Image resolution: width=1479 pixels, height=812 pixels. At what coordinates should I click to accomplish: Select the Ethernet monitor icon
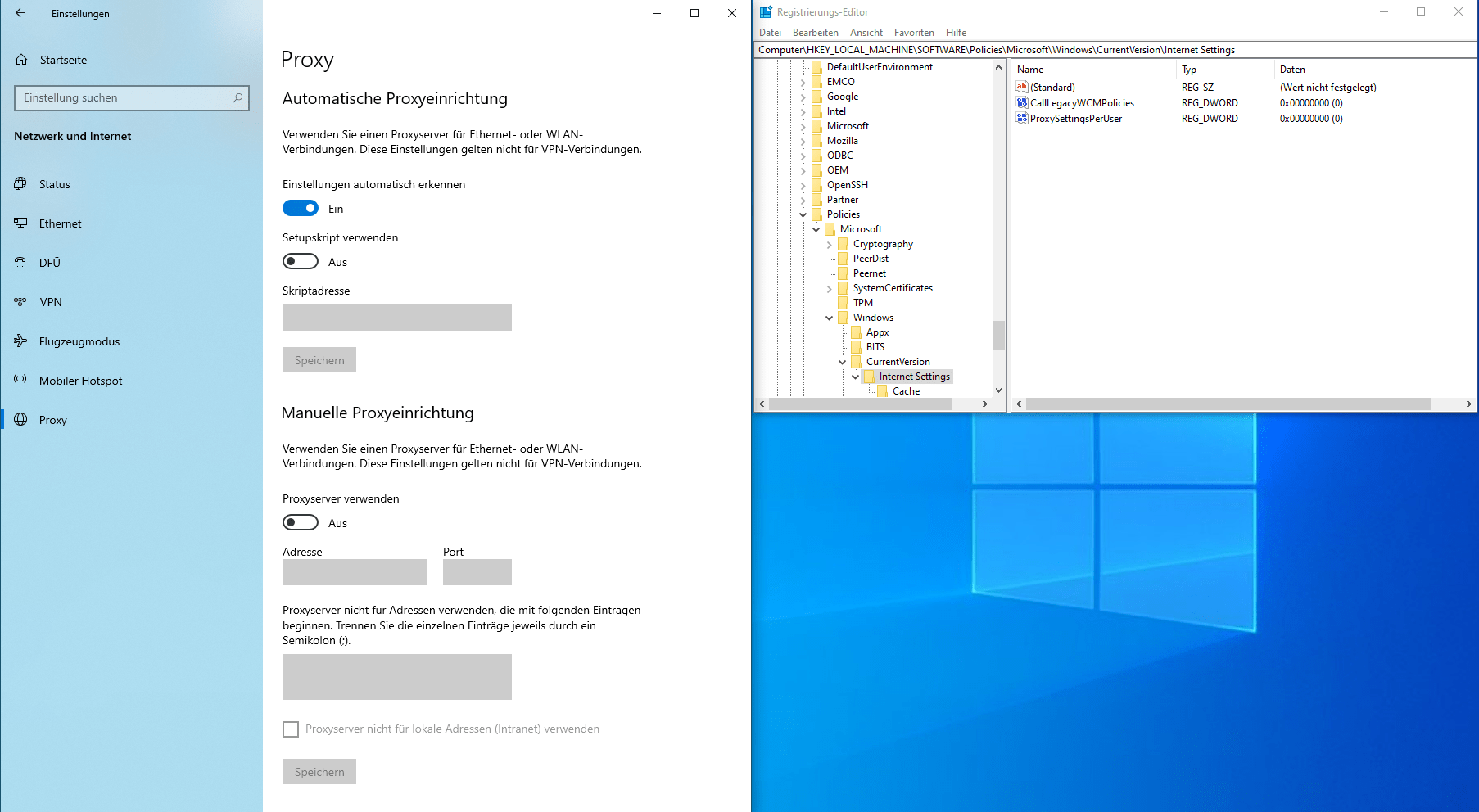(x=21, y=223)
